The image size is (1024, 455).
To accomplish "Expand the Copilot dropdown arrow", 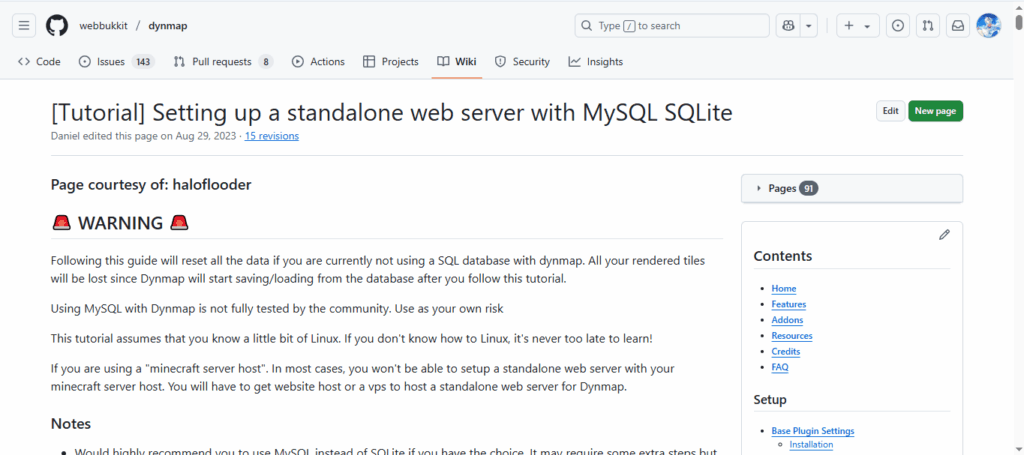I will click(x=809, y=25).
